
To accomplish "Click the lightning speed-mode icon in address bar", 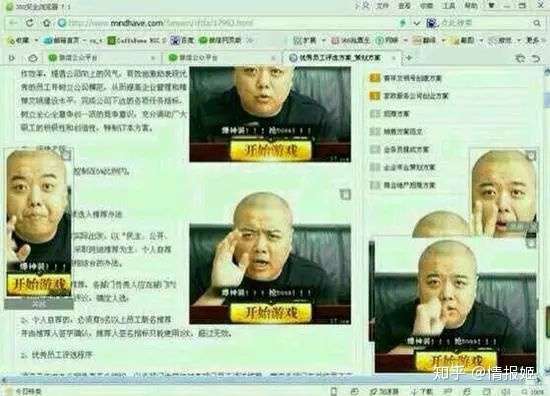I will point(403,24).
